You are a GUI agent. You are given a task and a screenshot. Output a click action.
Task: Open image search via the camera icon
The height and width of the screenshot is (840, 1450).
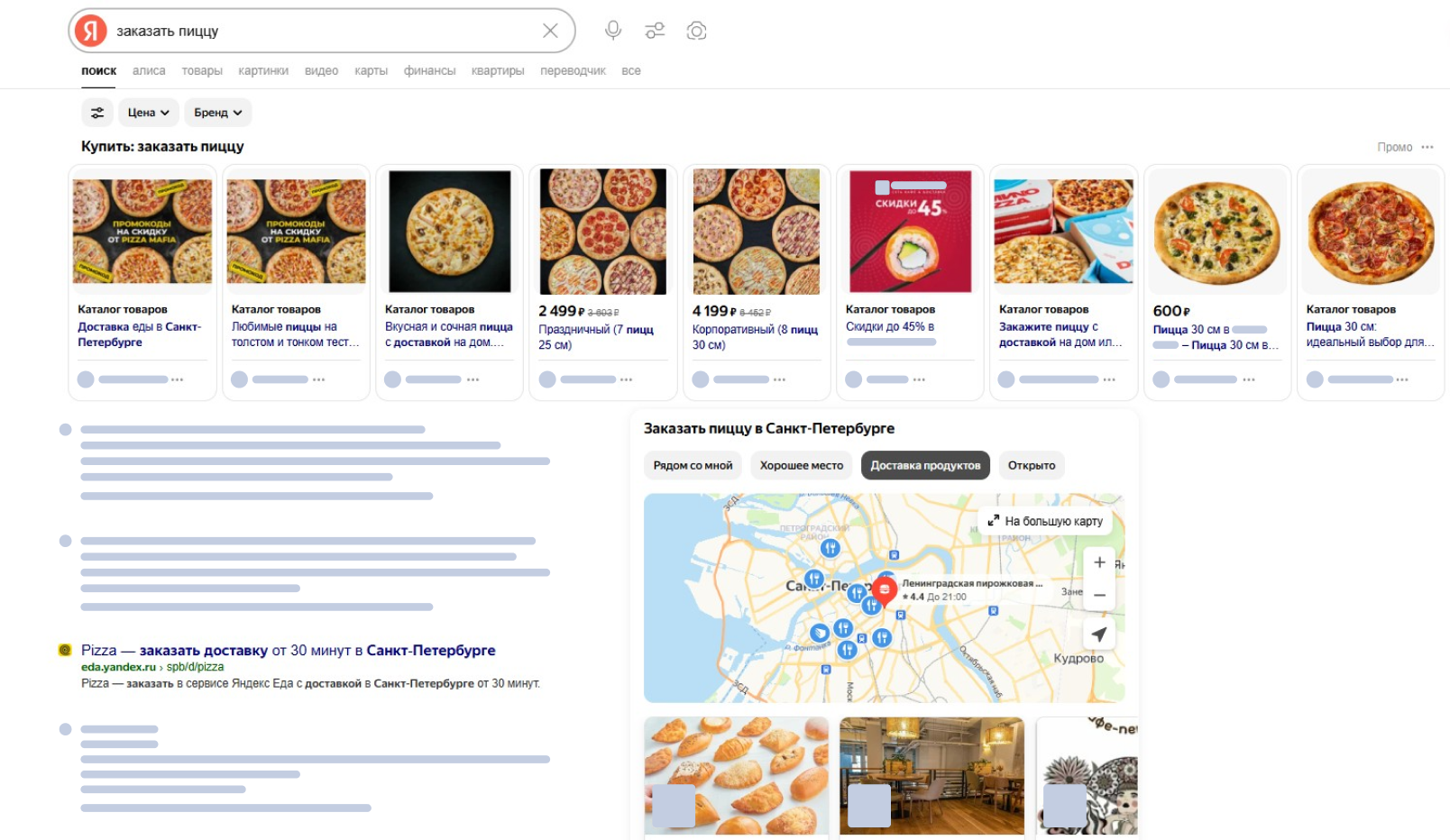(696, 31)
